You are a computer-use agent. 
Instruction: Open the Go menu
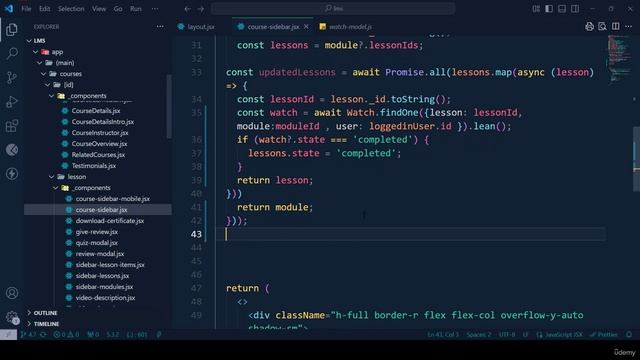tap(118, 9)
